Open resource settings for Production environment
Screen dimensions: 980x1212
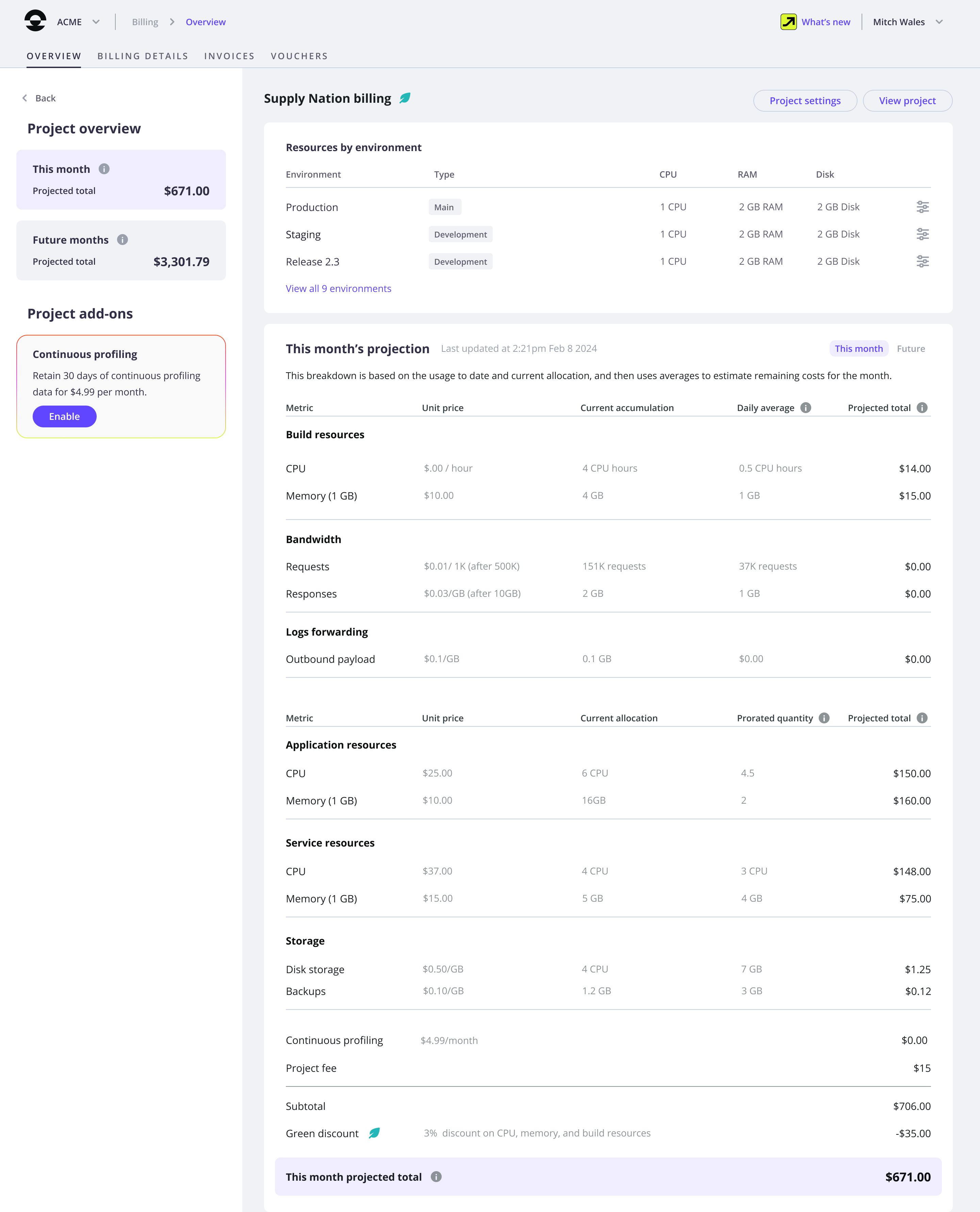923,207
